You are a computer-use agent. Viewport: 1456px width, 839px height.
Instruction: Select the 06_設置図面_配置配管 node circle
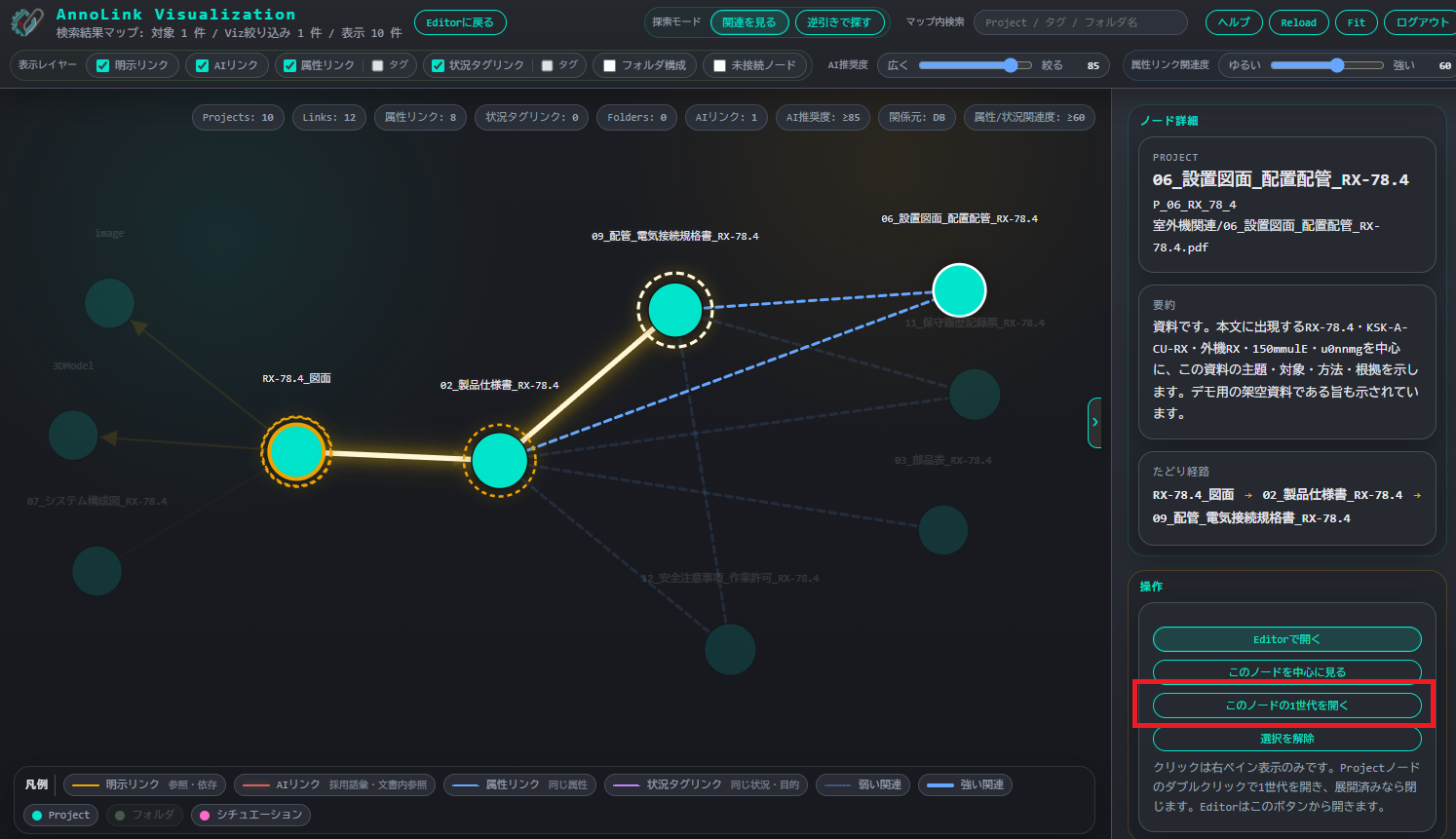coord(960,290)
